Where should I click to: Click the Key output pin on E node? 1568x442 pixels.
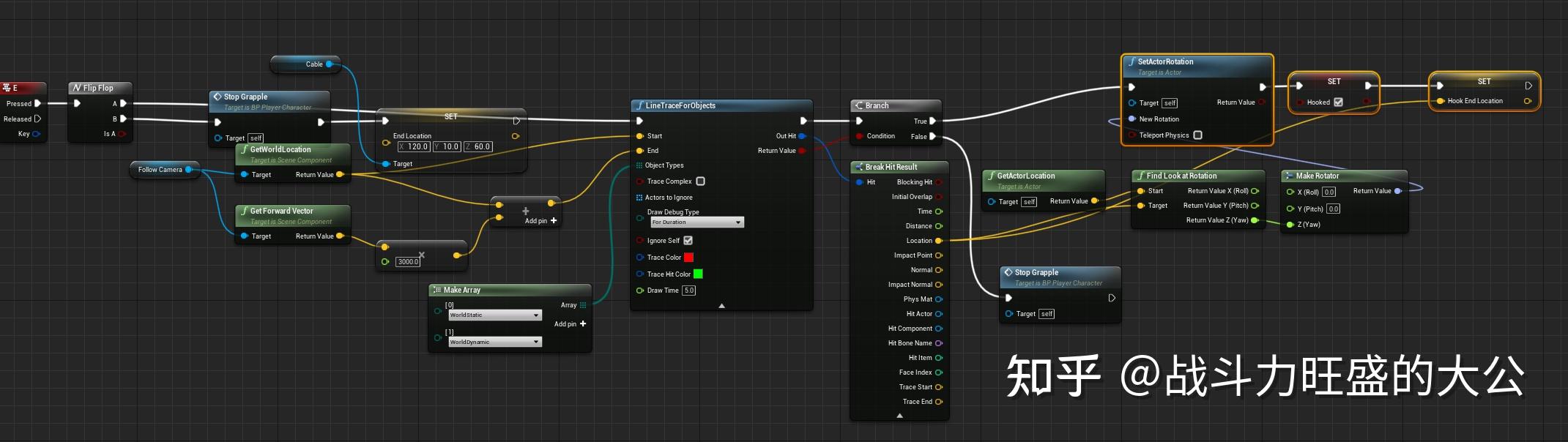(36, 134)
